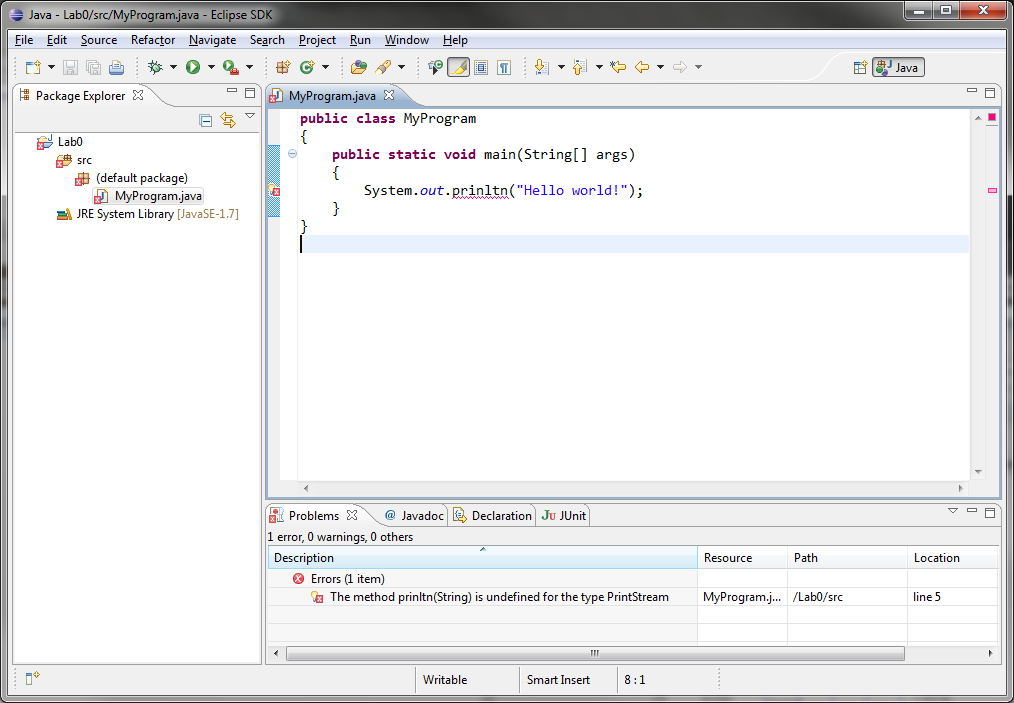Open the Source menu
Screen dimensions: 1014x703
[99, 40]
